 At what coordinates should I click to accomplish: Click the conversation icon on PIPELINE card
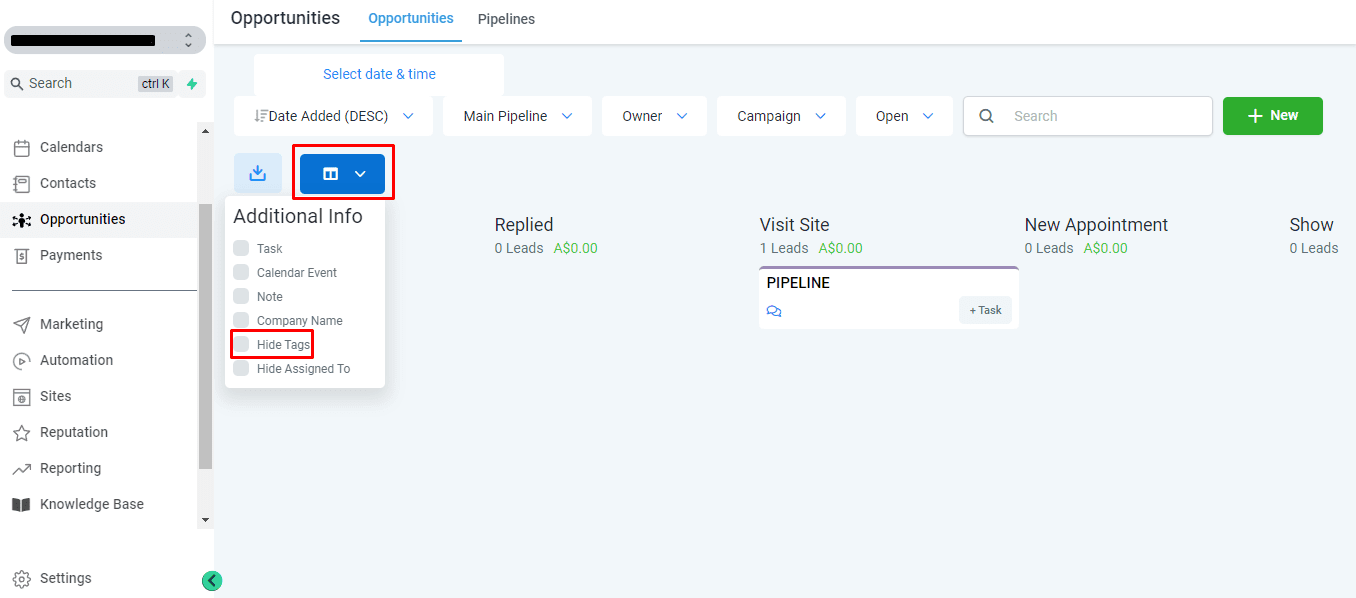coord(774,311)
